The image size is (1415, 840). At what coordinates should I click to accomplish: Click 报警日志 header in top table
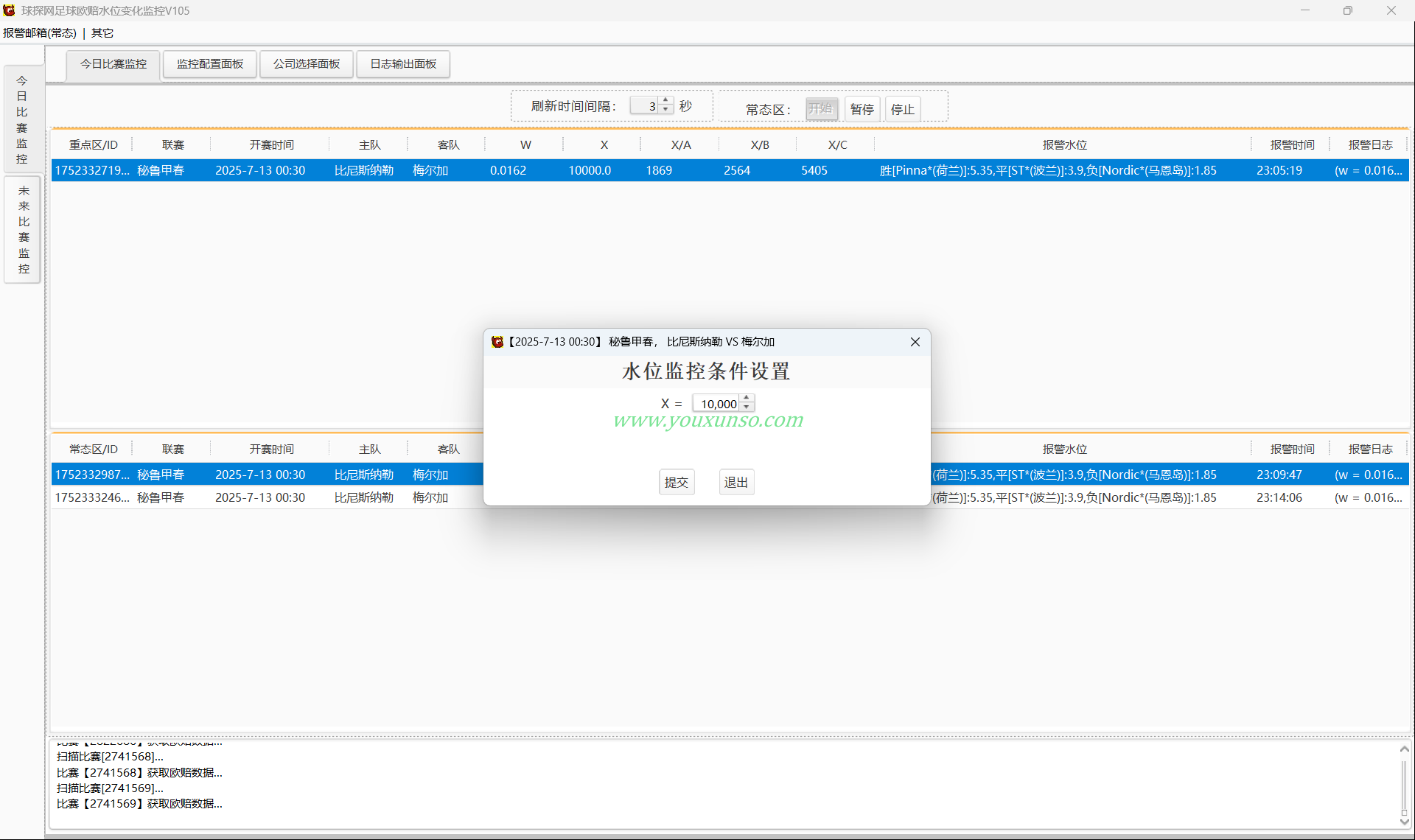[1370, 145]
